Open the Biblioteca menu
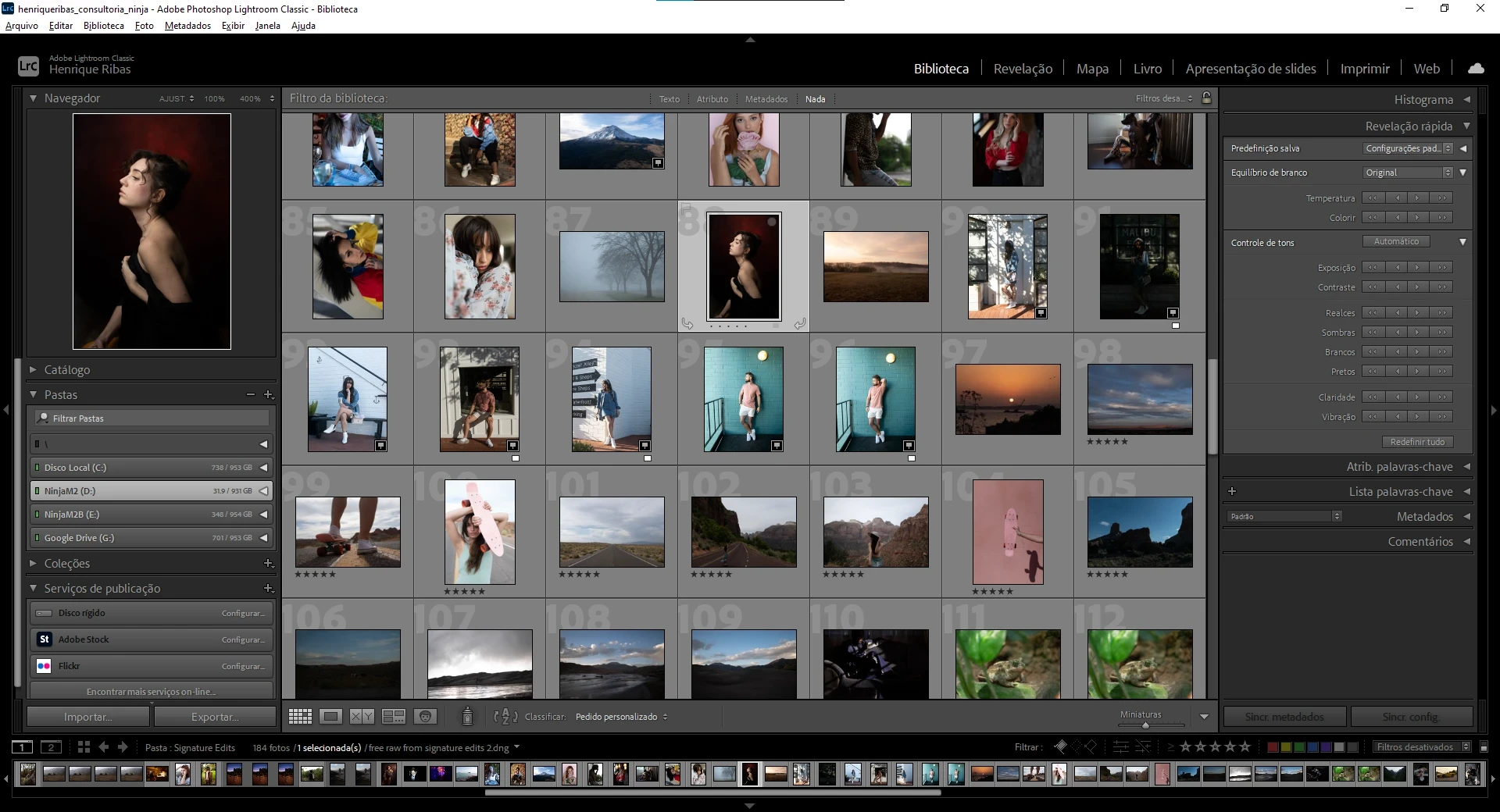Screen dimensions: 1500x812 [104, 26]
